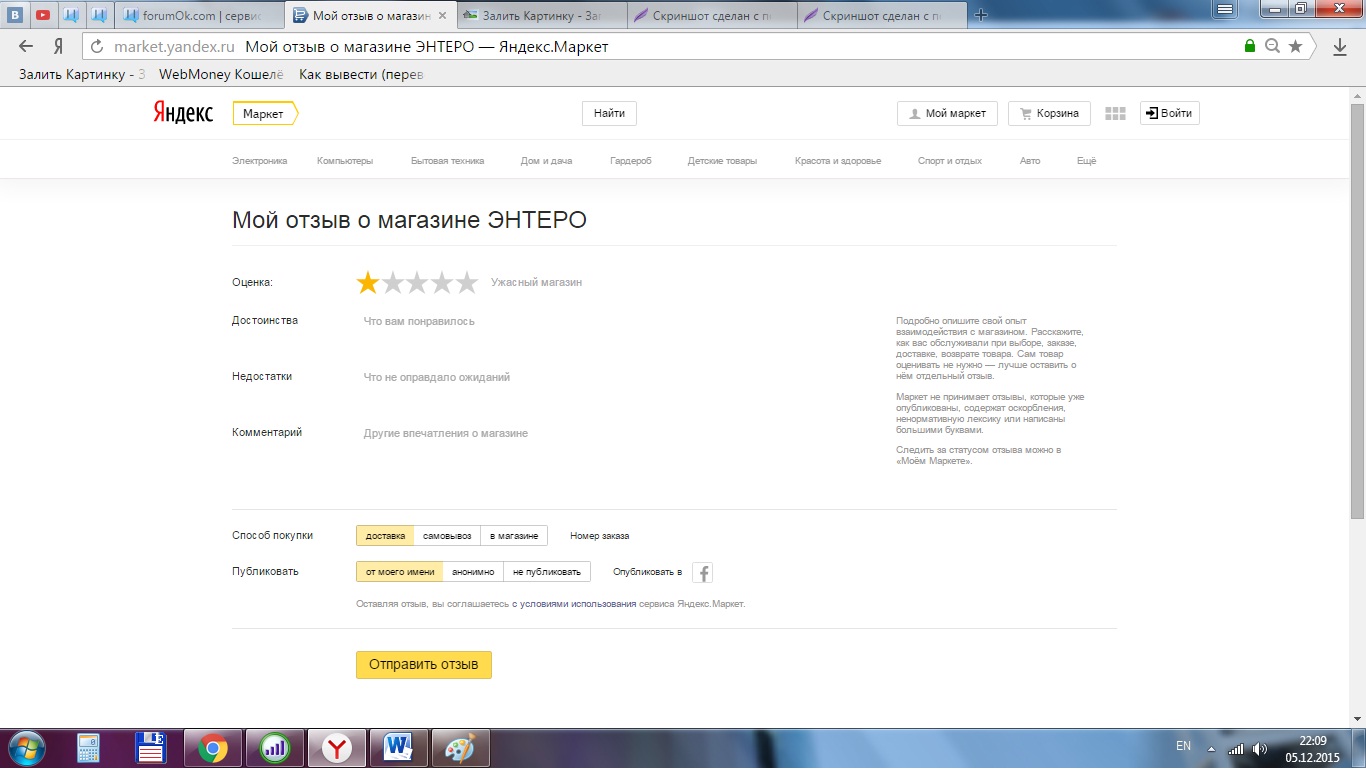Select the first rating star

pos(368,282)
